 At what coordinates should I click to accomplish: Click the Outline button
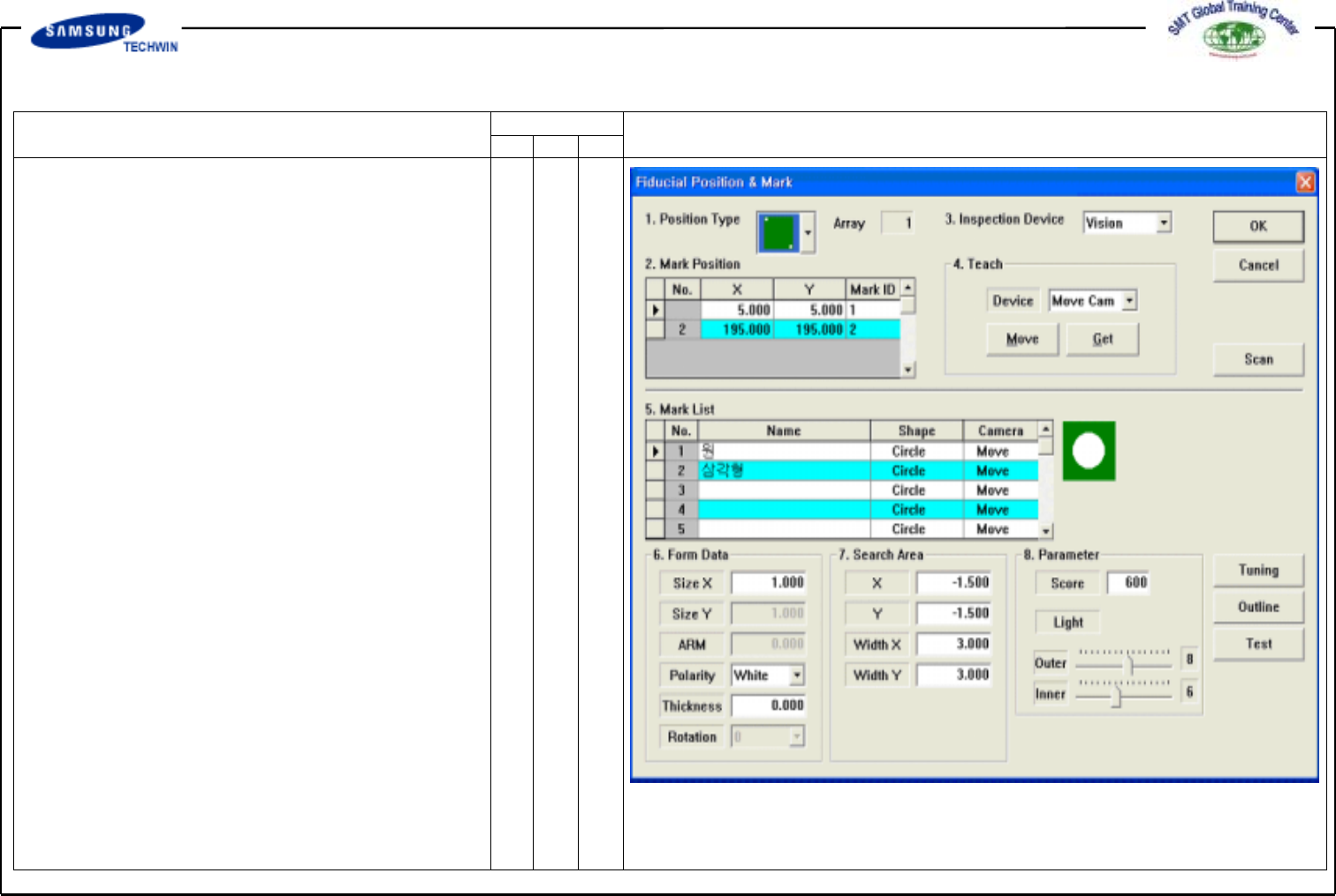point(1258,607)
